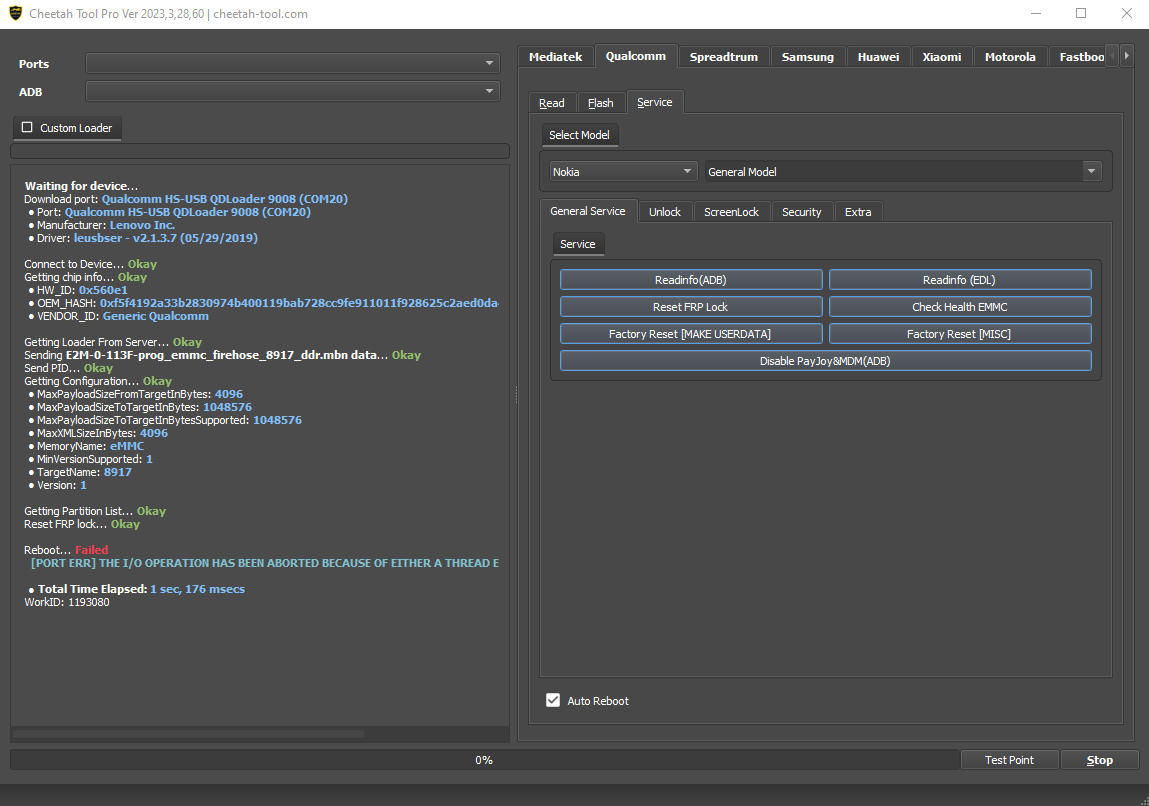Viewport: 1149px width, 806px height.
Task: Click the Download port QDLoader 9008 line
Action: [186, 199]
